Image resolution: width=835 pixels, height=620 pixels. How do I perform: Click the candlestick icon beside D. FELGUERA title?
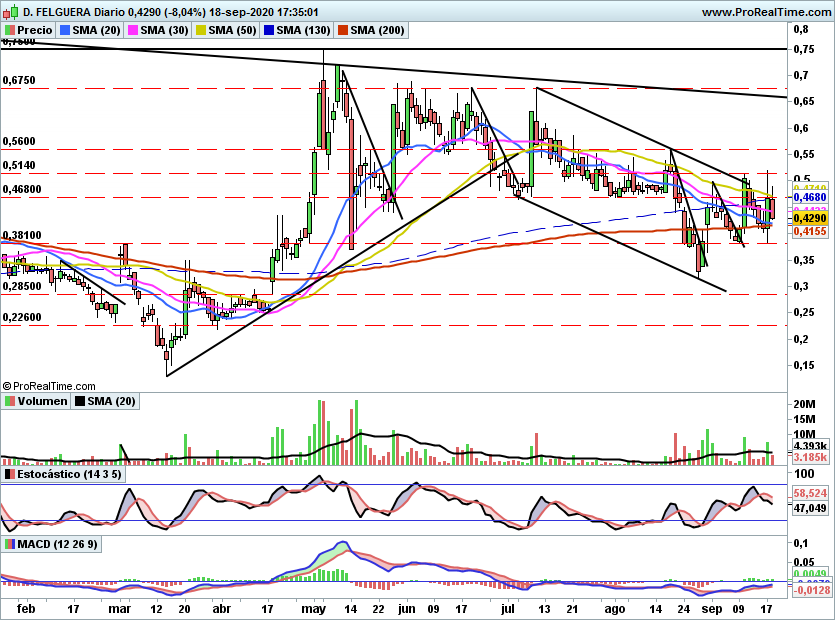click(x=10, y=11)
